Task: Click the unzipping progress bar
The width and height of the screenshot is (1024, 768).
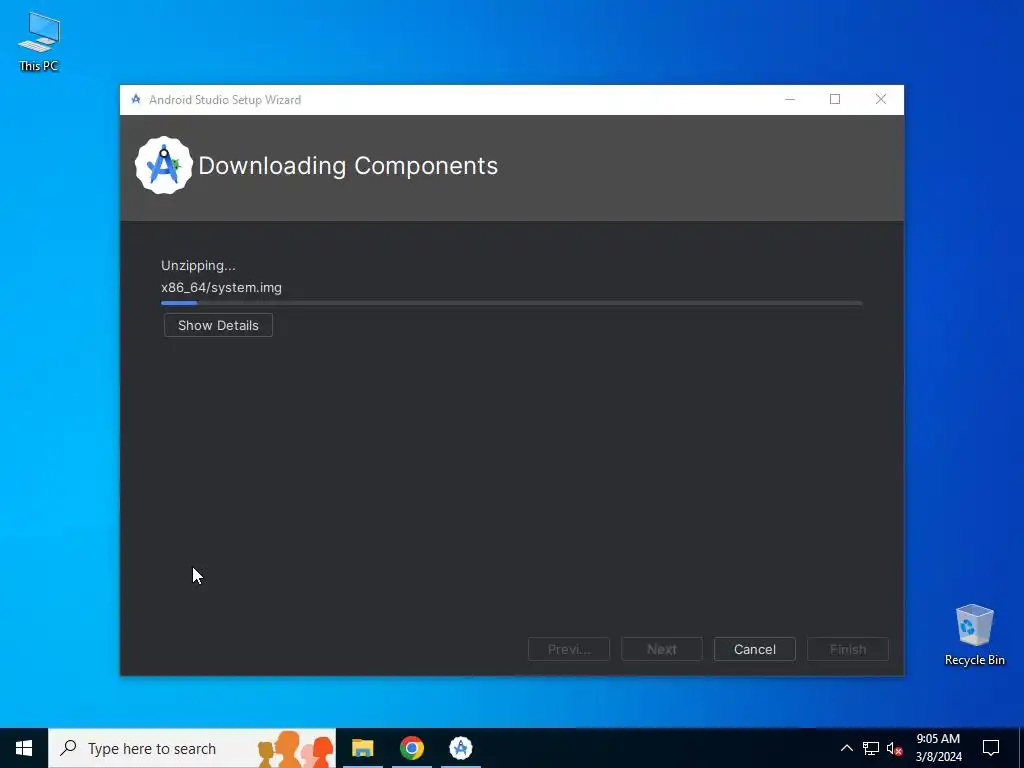Action: click(511, 303)
